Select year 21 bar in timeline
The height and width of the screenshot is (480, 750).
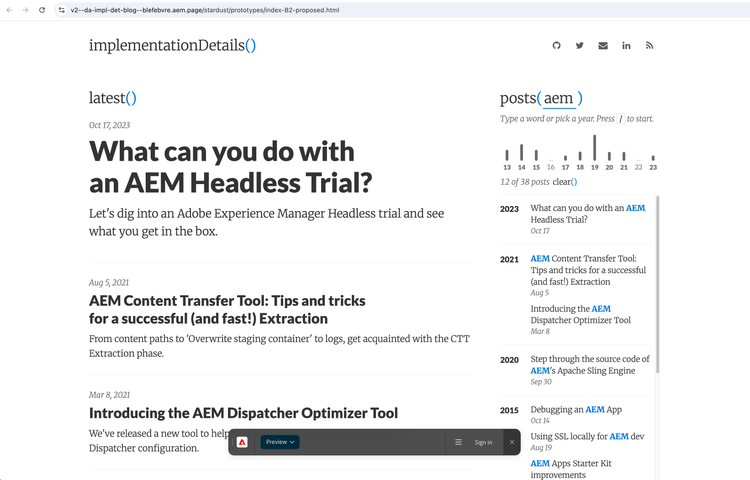tap(624, 156)
